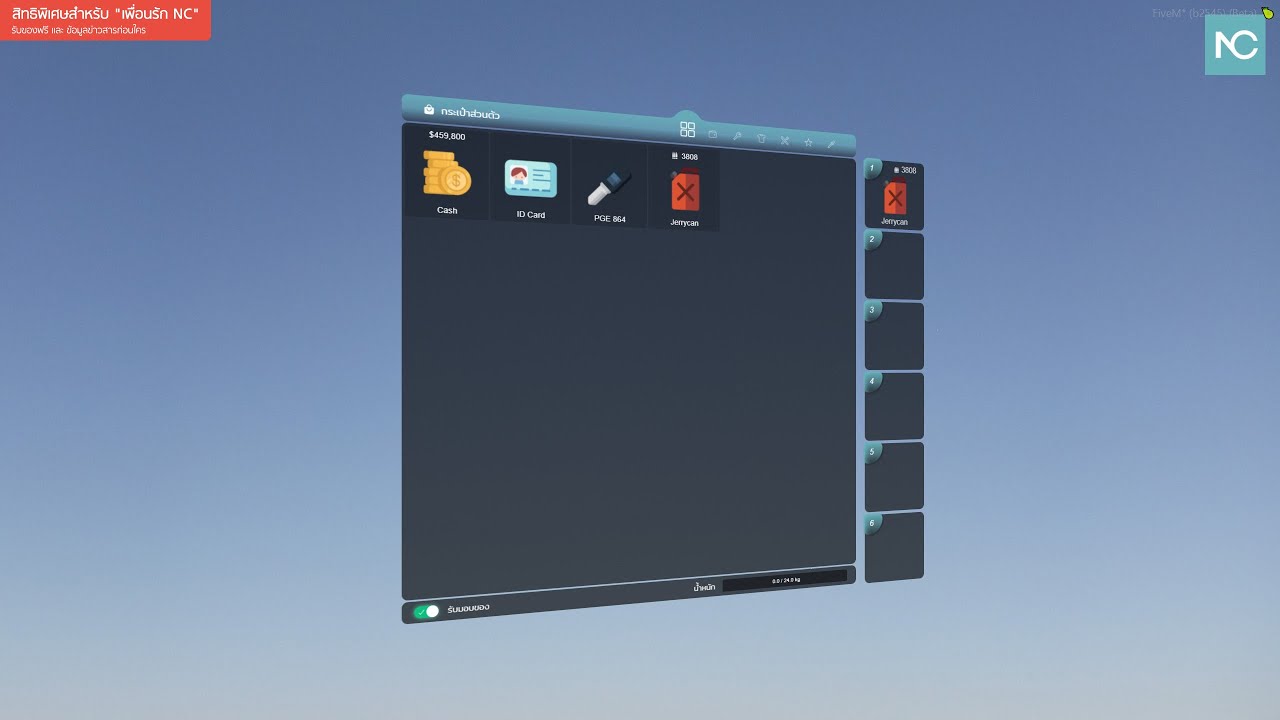
Task: Click the น้ำหนัก weight label
Action: click(x=704, y=587)
